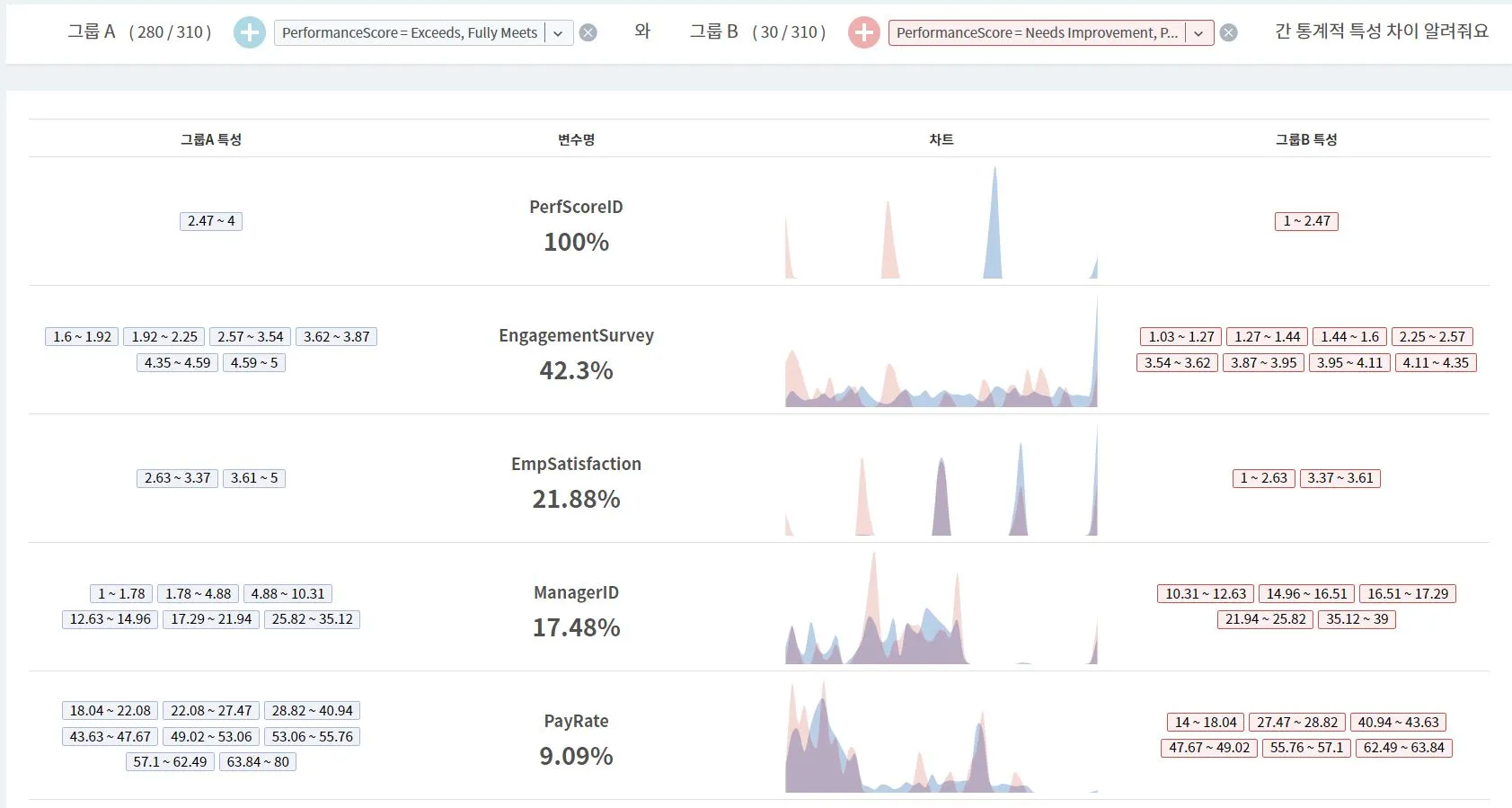Viewport: 1512px width, 808px height.
Task: Click the red plus icon for Group B
Action: point(863,32)
